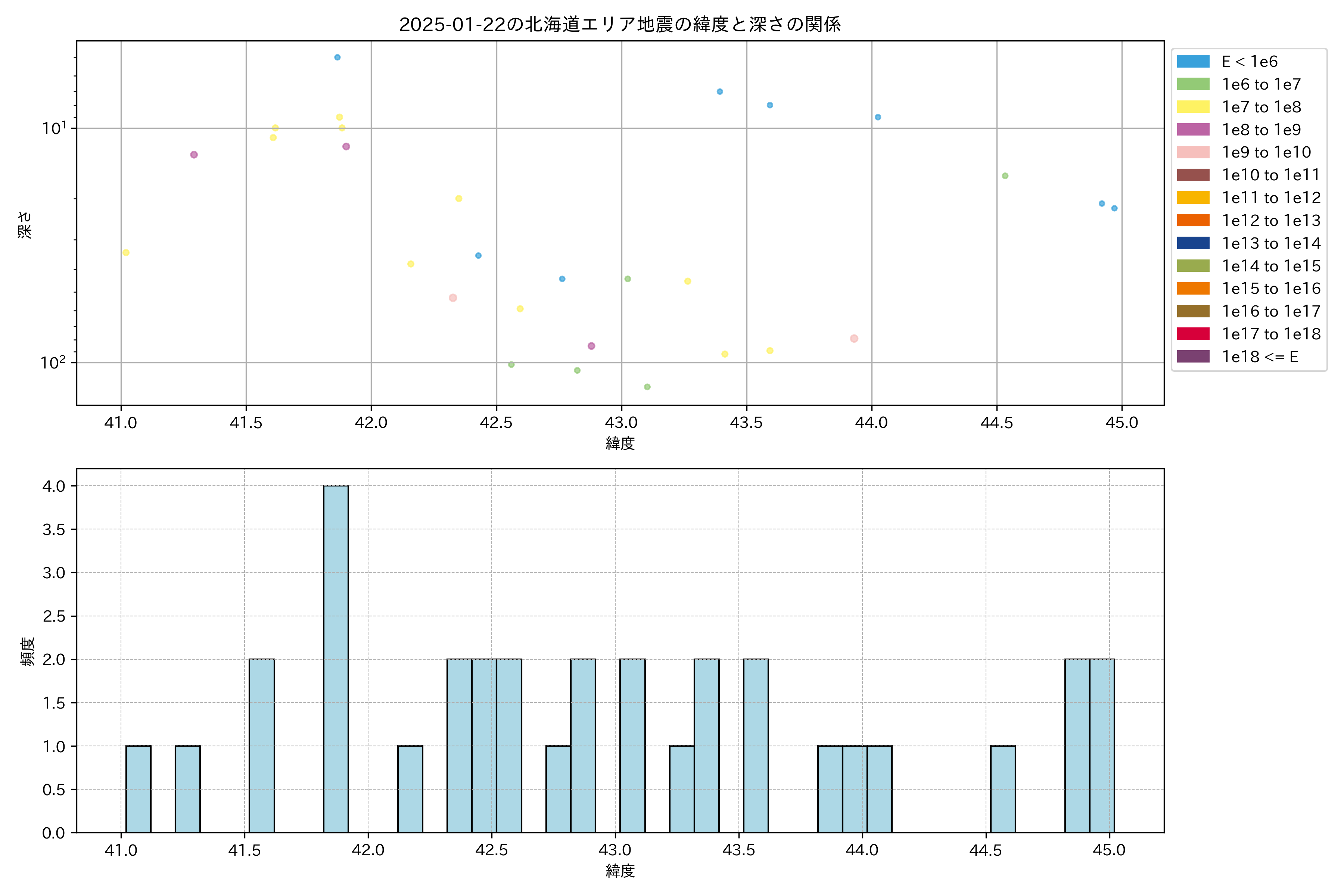Click the yellow scatter point at latitude 41.0
Viewport: 1344px width, 896px height.
[126, 253]
